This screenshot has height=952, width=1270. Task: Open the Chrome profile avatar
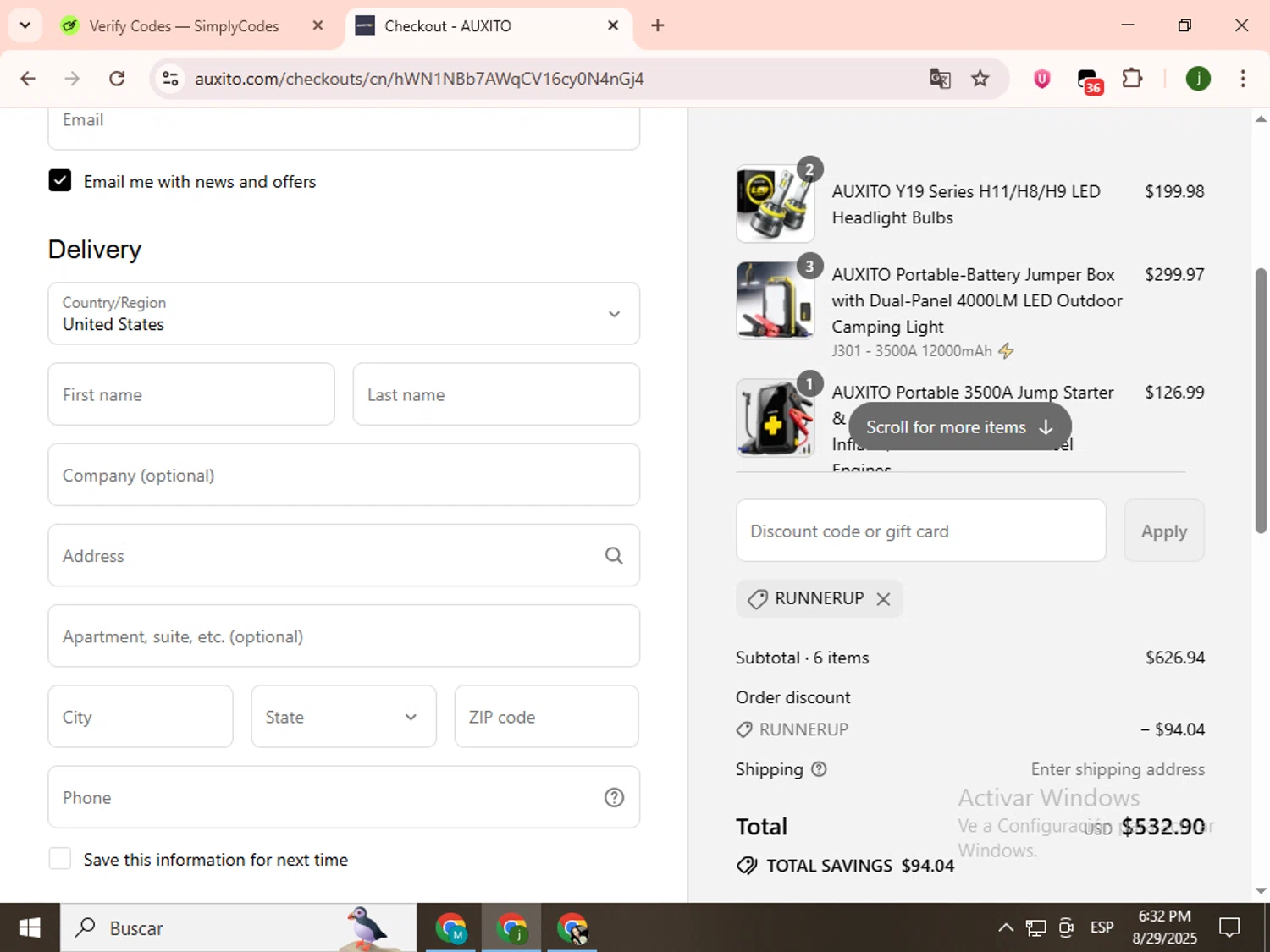coord(1198,79)
